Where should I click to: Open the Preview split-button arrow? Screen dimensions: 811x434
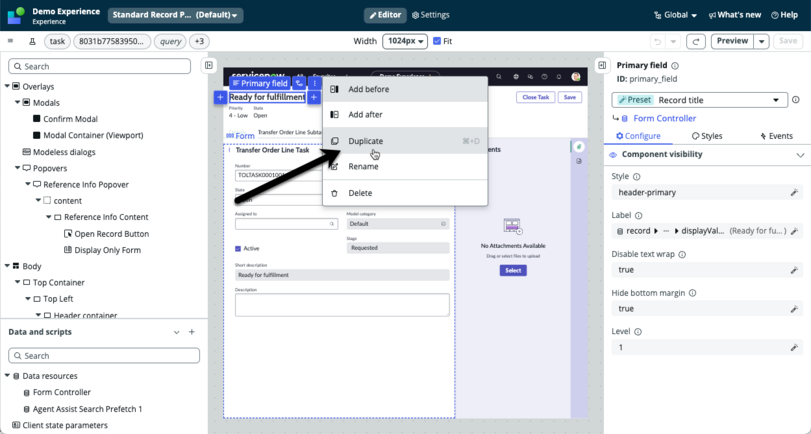(x=761, y=41)
